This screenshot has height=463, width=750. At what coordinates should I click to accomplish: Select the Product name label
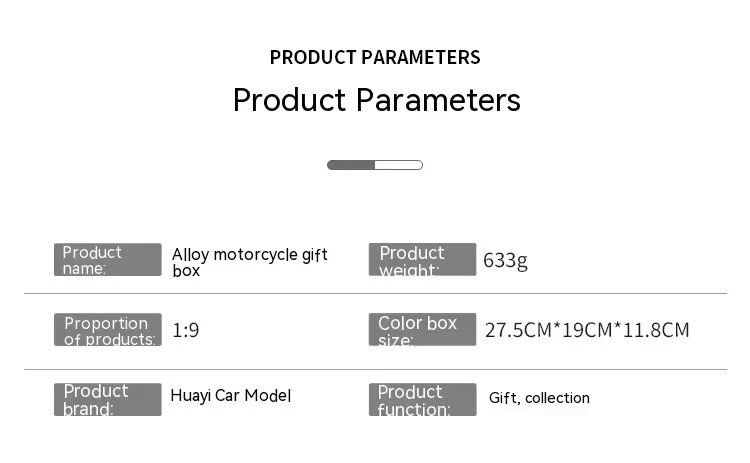point(107,260)
